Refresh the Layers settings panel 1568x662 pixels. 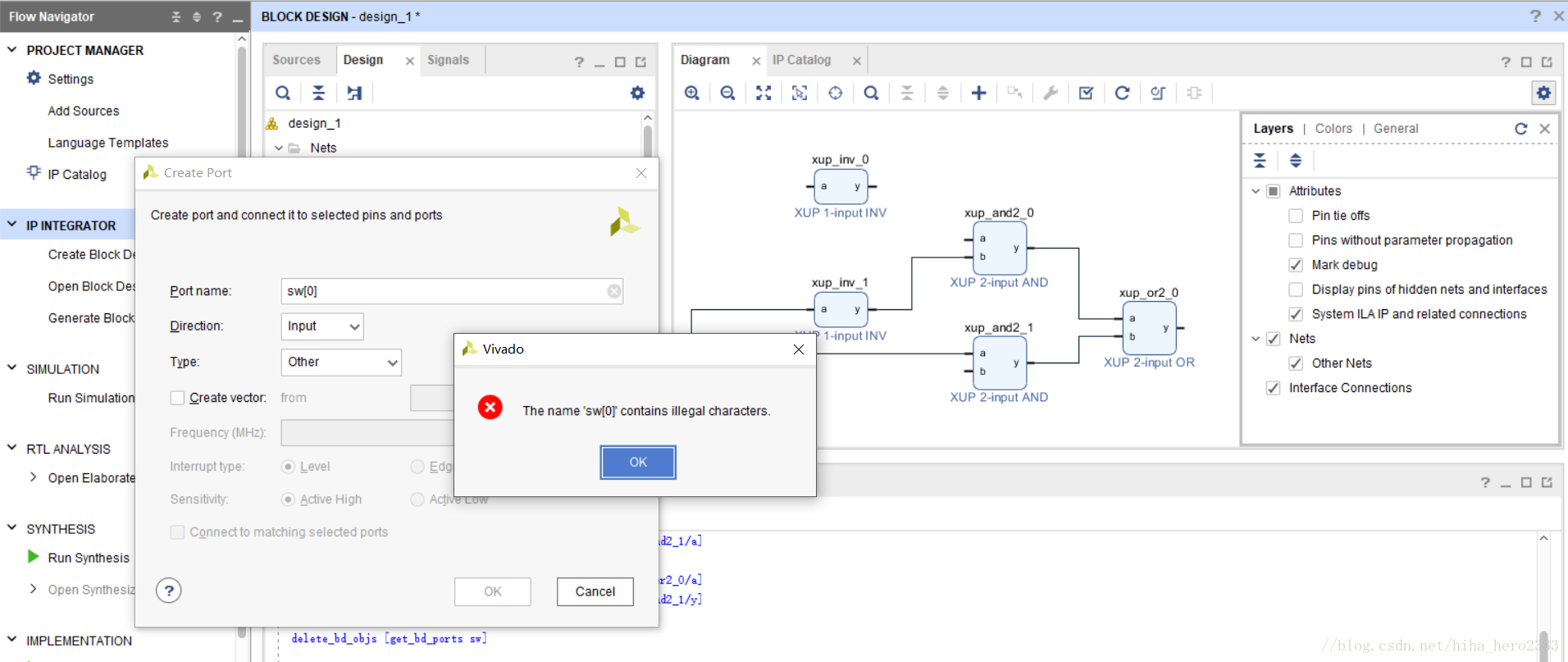1520,129
